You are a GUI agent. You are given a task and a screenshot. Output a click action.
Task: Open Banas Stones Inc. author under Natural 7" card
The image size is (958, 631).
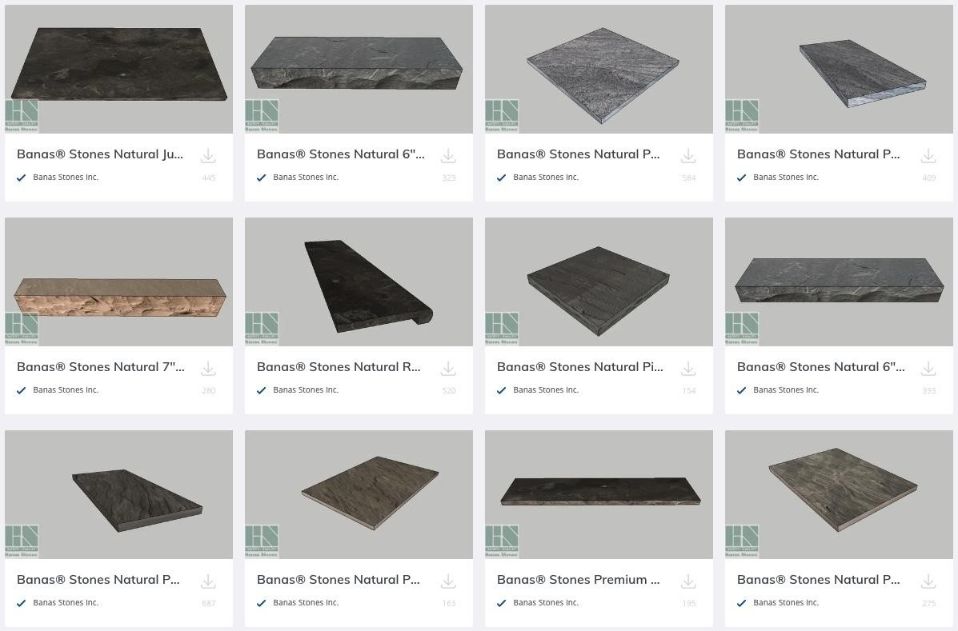pos(65,390)
